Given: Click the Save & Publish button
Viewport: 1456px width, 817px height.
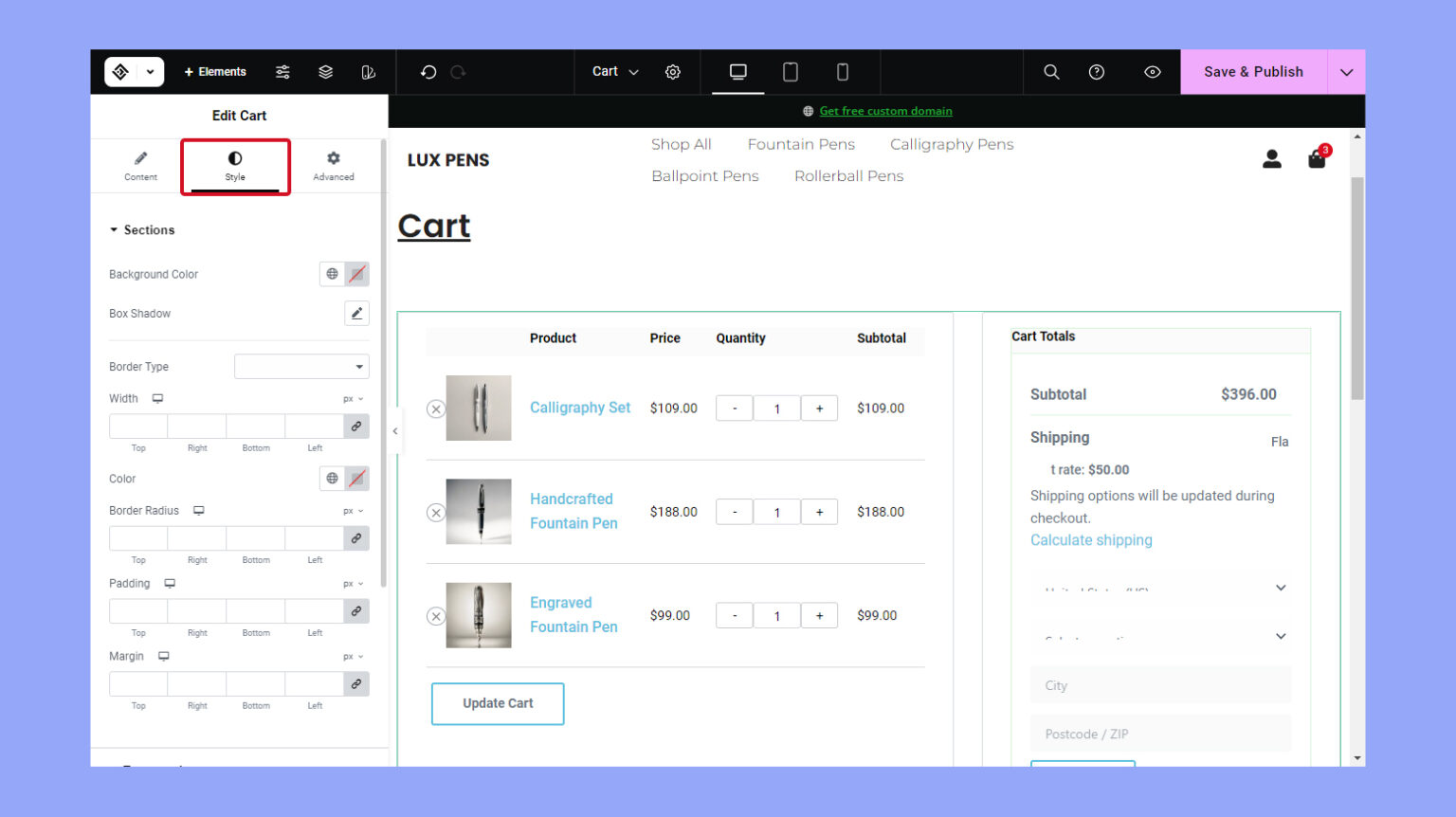Looking at the screenshot, I should coord(1253,71).
